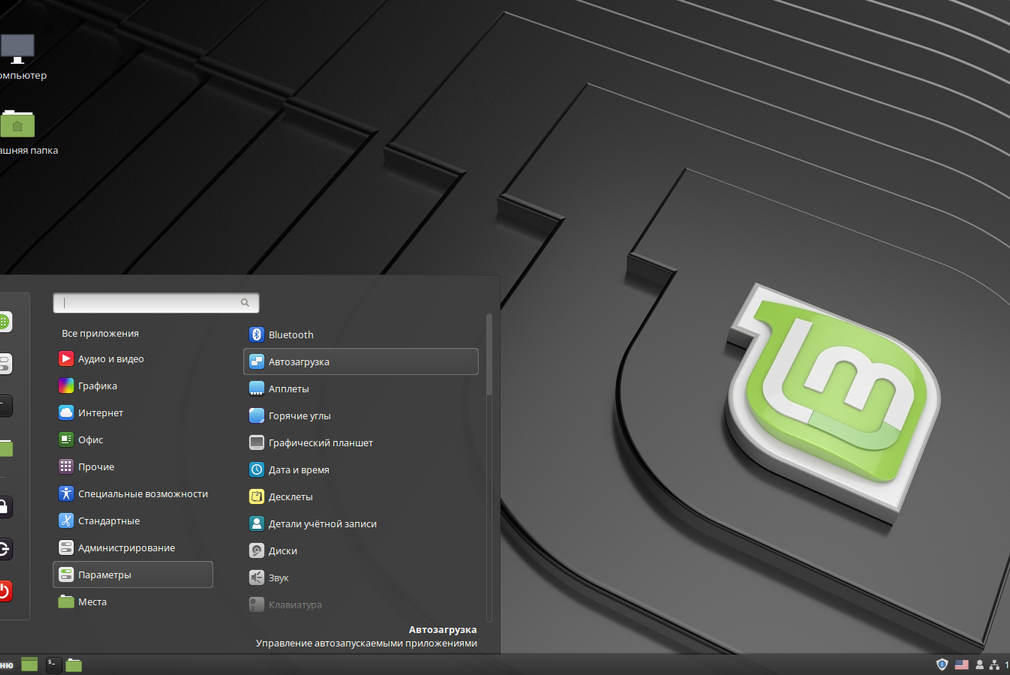
Task: Open Клавиатура keyboard settings
Action: (x=361, y=605)
